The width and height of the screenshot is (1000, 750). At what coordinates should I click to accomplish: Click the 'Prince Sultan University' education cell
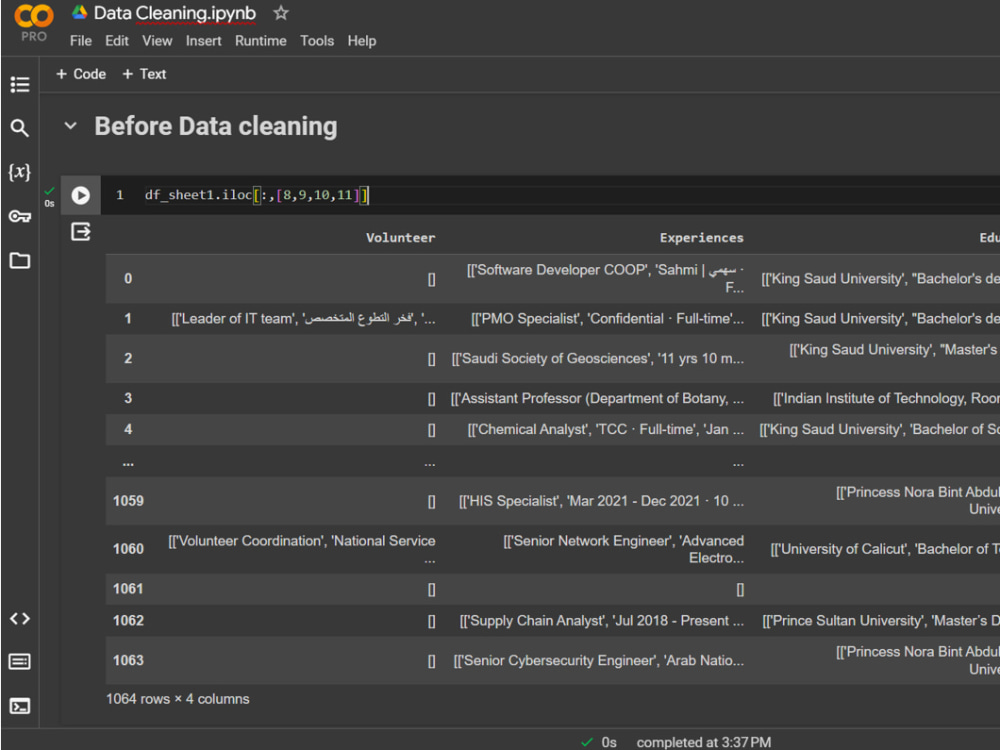[x=881, y=621]
